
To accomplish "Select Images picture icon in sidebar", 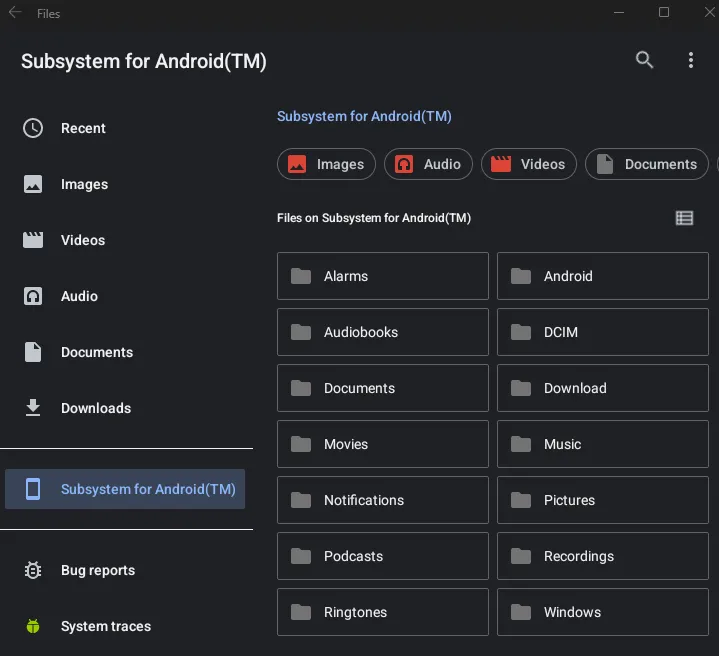I will click(x=33, y=184).
